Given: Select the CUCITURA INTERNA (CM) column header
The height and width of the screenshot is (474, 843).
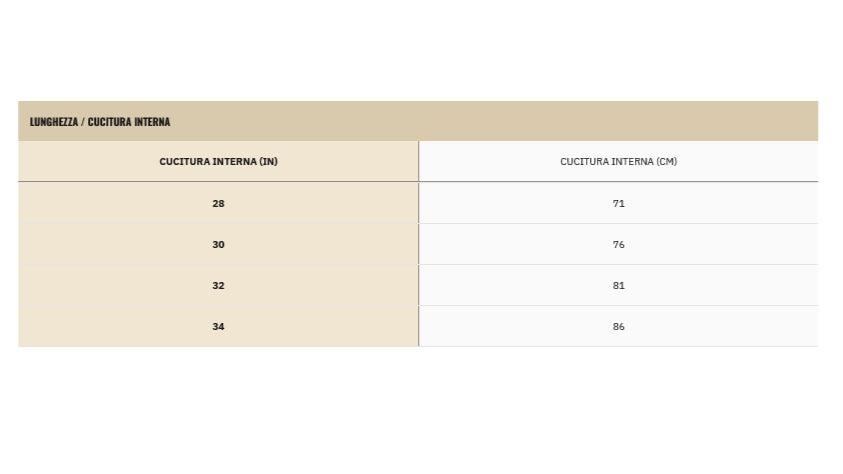Looking at the screenshot, I should 618,162.
